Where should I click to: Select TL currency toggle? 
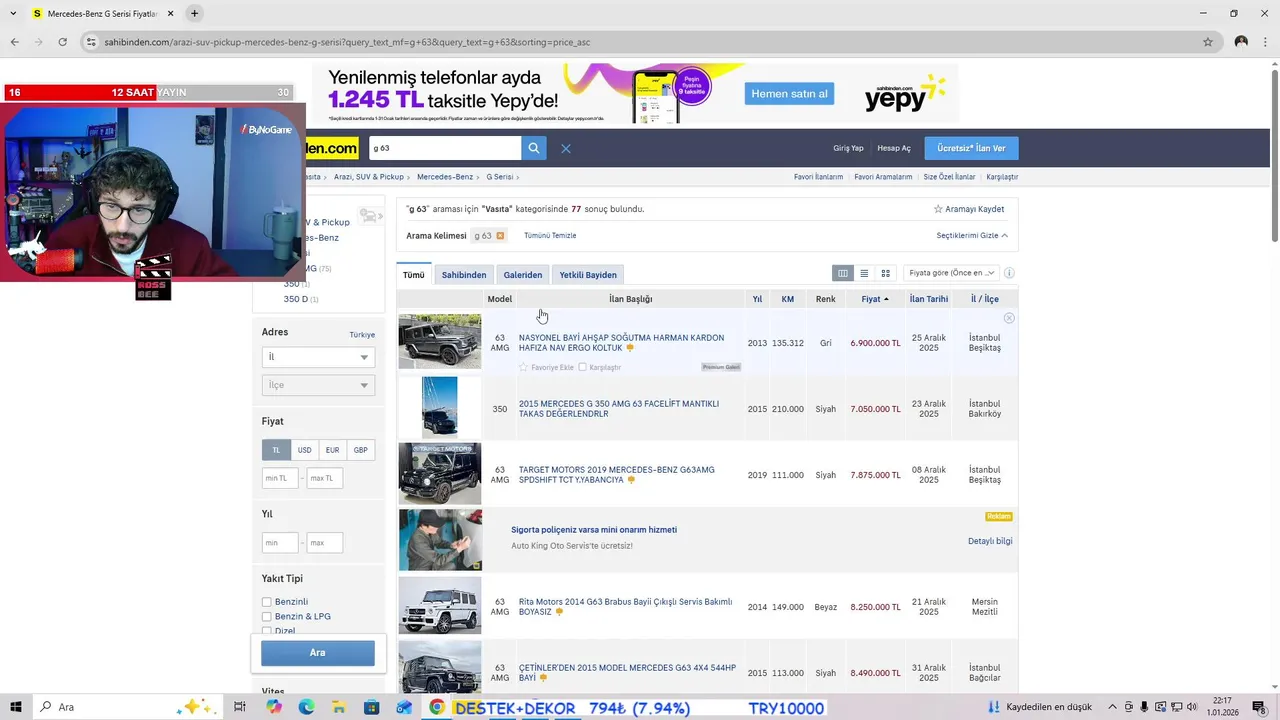(276, 450)
